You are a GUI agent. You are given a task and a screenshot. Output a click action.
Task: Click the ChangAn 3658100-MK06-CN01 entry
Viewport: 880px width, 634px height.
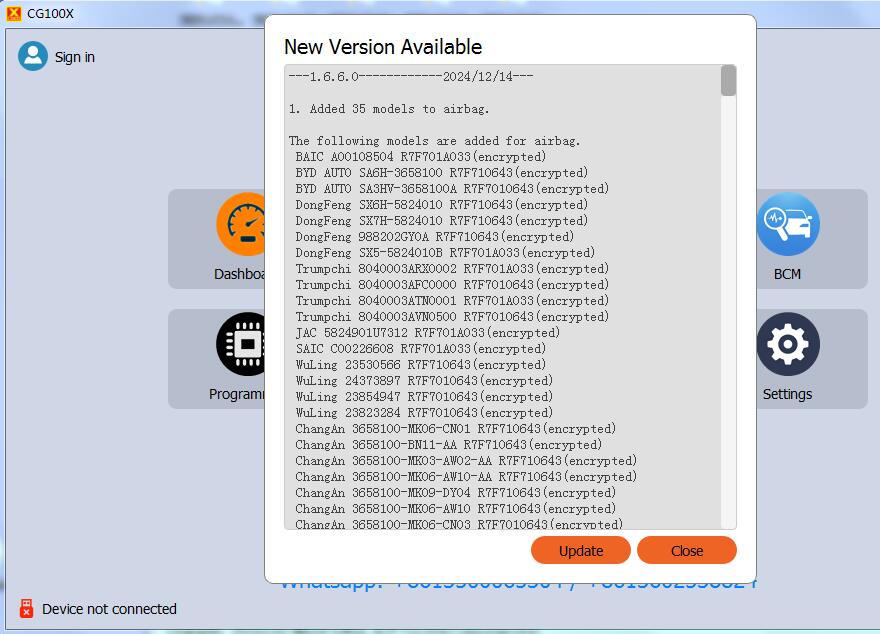[456, 429]
